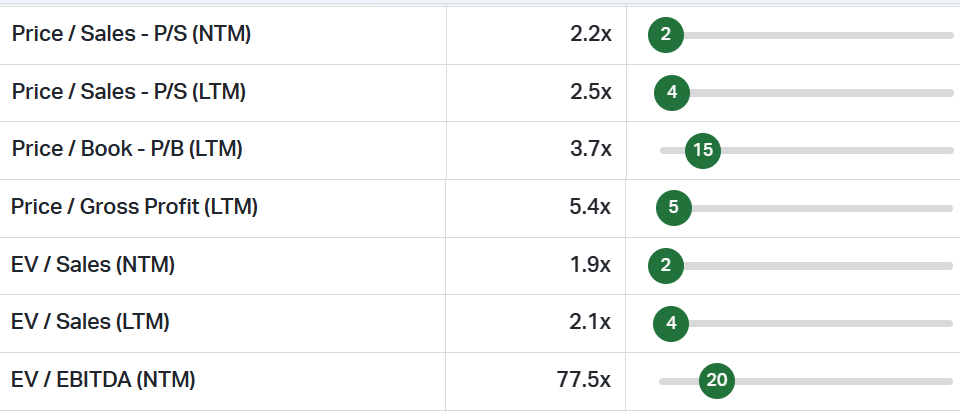Open the Price / Book - P/B (LTM) metric
Screen dimensions: 960x418
127,150
